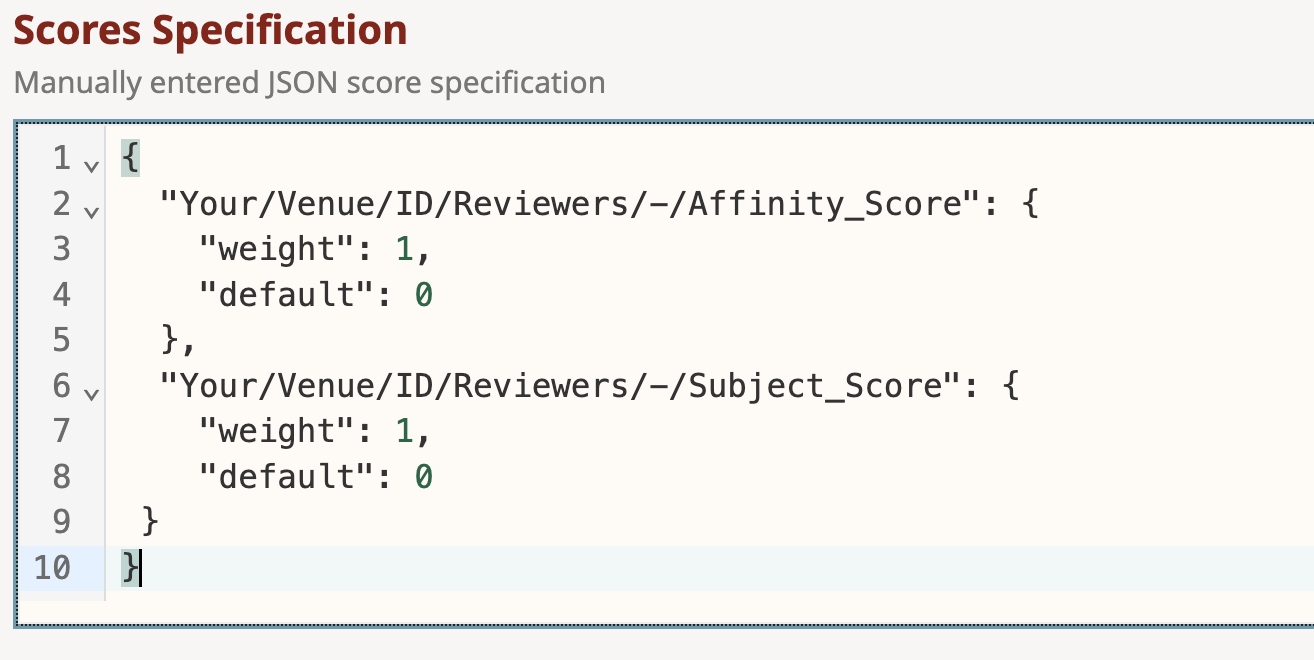Click the Scores Specification heading
Viewport: 1314px width, 660px height.
point(210,30)
